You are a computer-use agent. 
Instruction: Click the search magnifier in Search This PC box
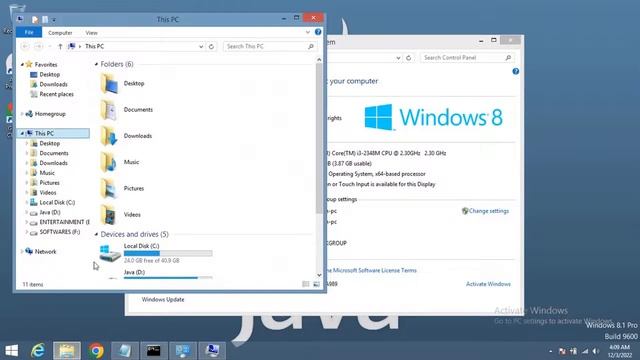point(311,47)
